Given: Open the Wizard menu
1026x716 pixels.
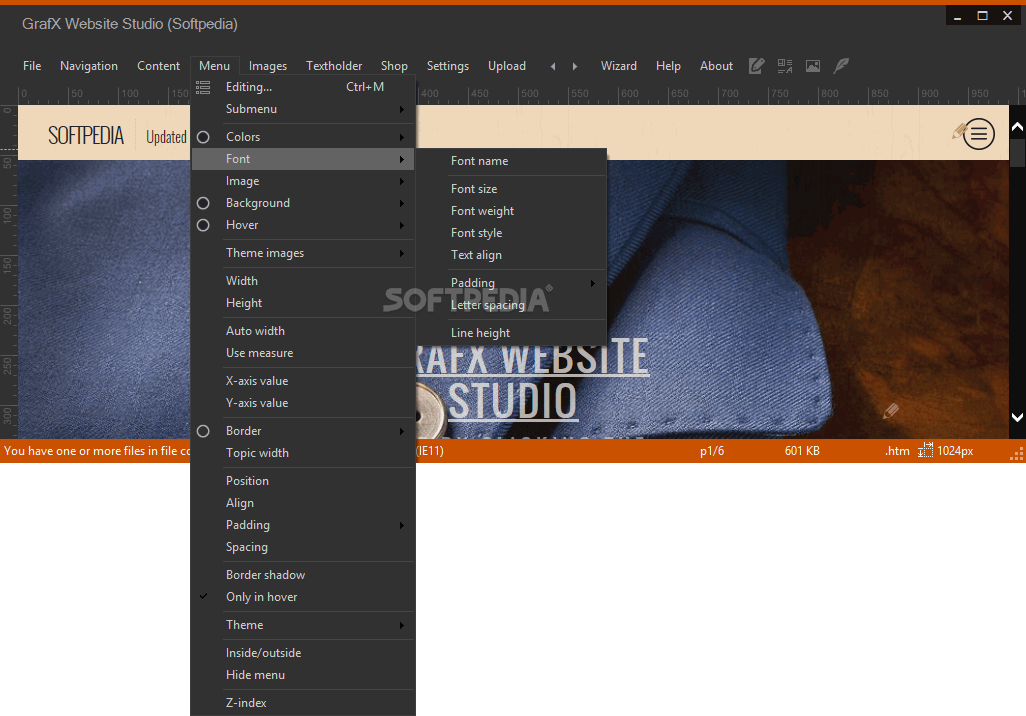Looking at the screenshot, I should [618, 65].
